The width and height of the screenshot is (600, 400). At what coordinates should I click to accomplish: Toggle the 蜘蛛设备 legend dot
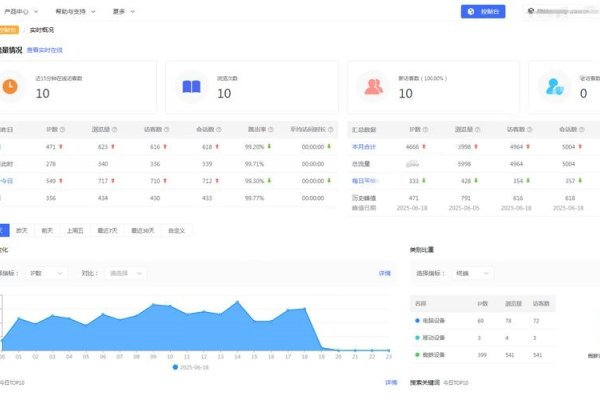pyautogui.click(x=417, y=355)
